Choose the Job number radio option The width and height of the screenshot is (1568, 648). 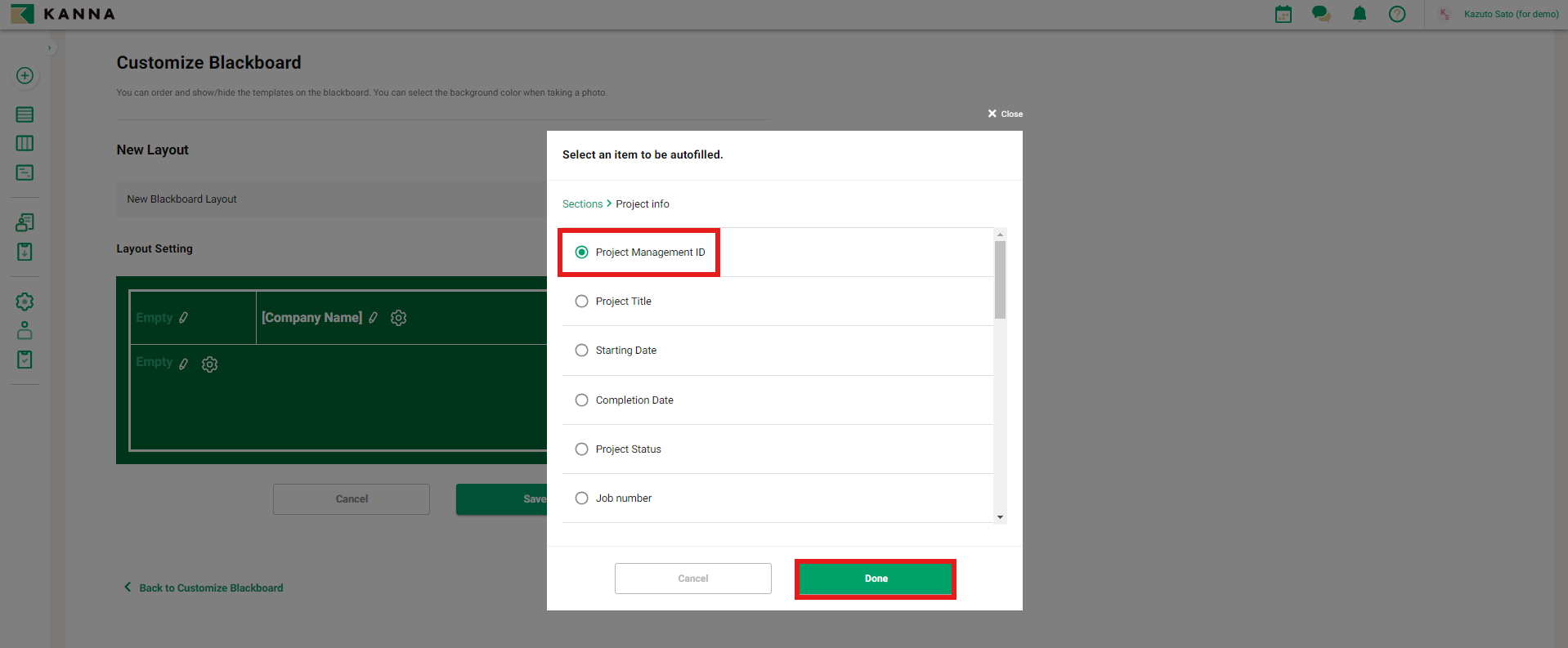pyautogui.click(x=581, y=498)
